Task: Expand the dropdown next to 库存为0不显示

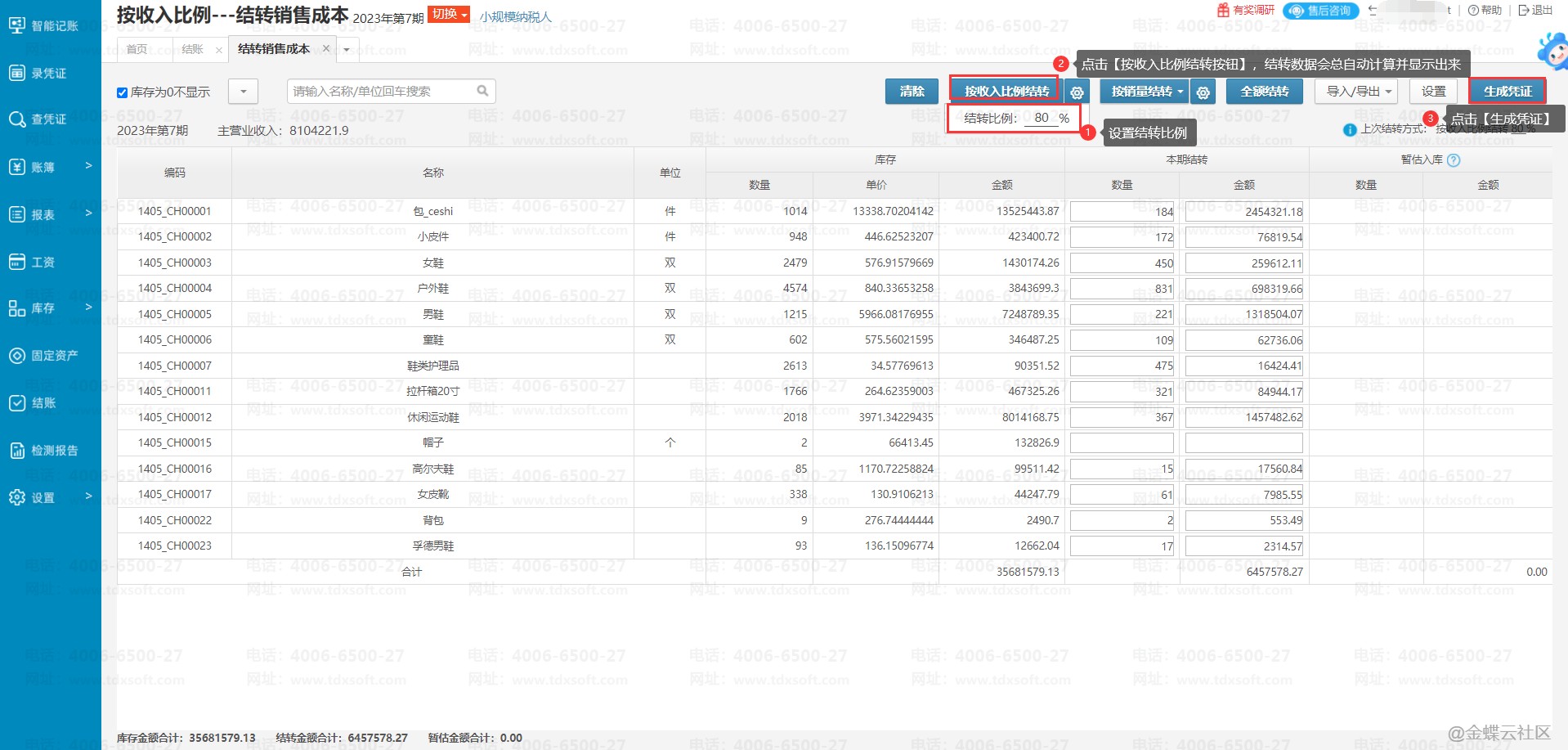Action: pos(243,92)
